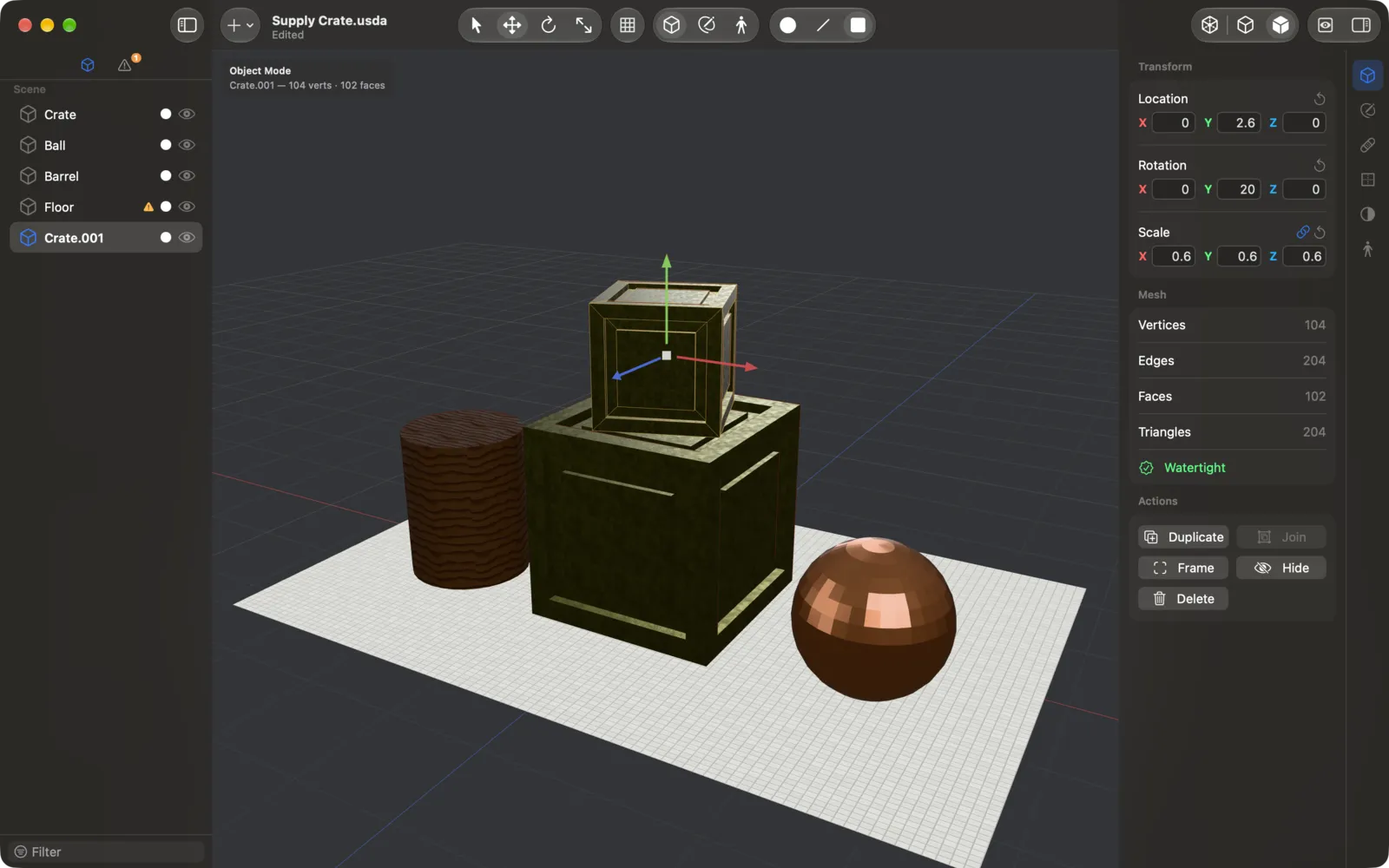
Task: Choose face selection square icon
Action: (x=858, y=25)
